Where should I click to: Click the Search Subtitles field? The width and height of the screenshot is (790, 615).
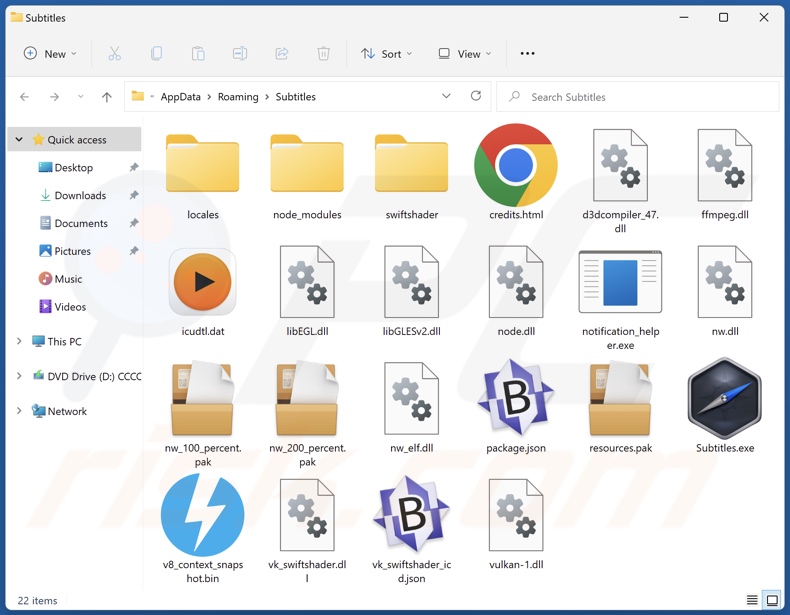coord(637,97)
